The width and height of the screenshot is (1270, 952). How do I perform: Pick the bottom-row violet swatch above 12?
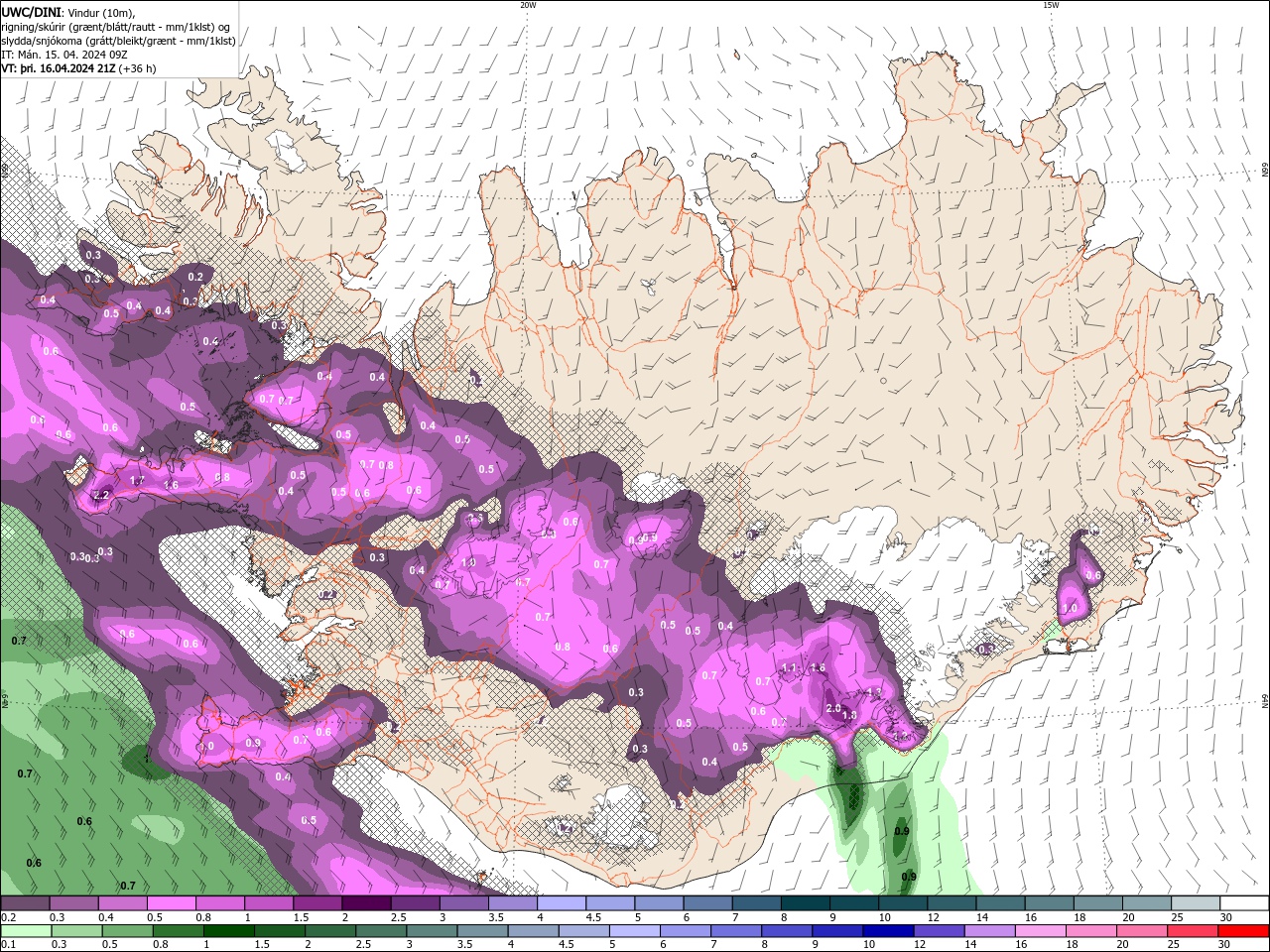click(940, 931)
